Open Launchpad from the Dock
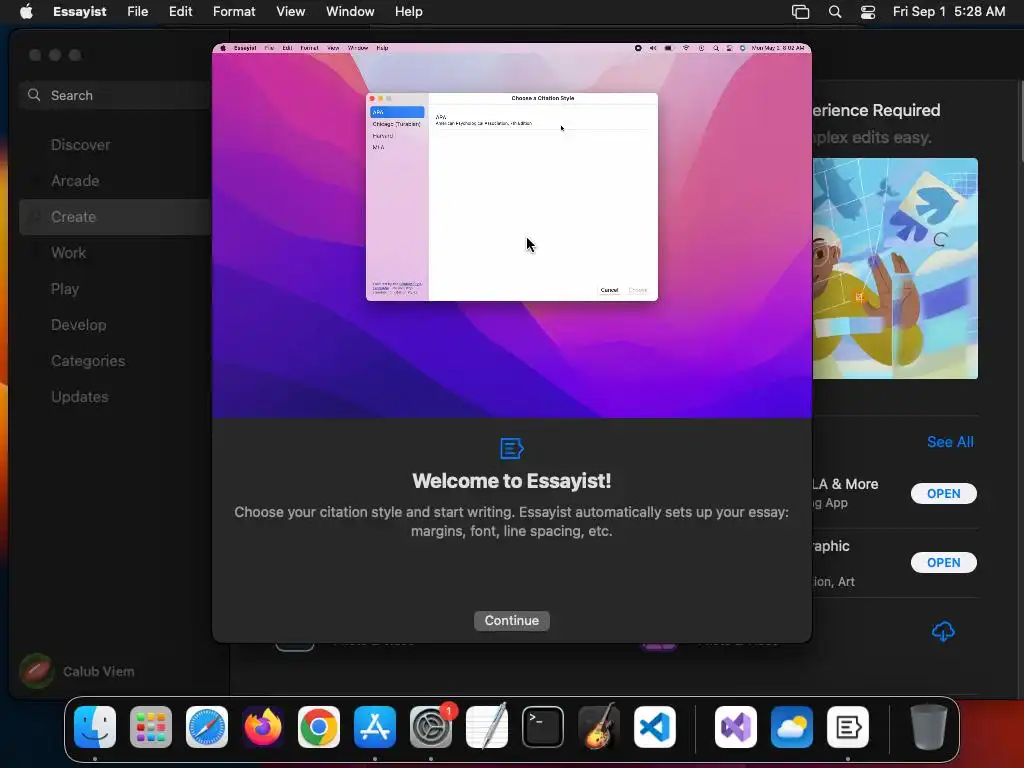This screenshot has height=768, width=1024. click(151, 727)
